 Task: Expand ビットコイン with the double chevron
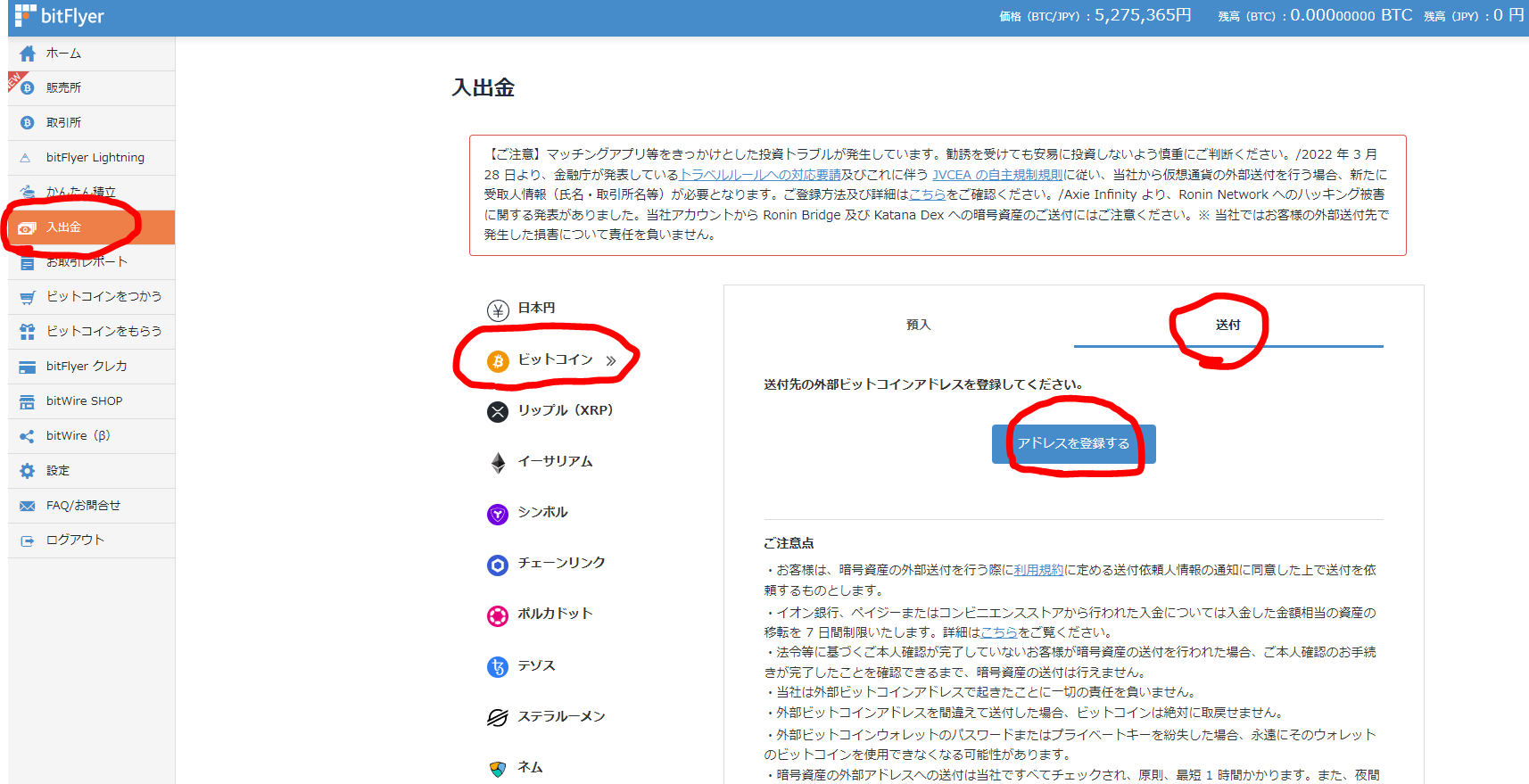611,361
